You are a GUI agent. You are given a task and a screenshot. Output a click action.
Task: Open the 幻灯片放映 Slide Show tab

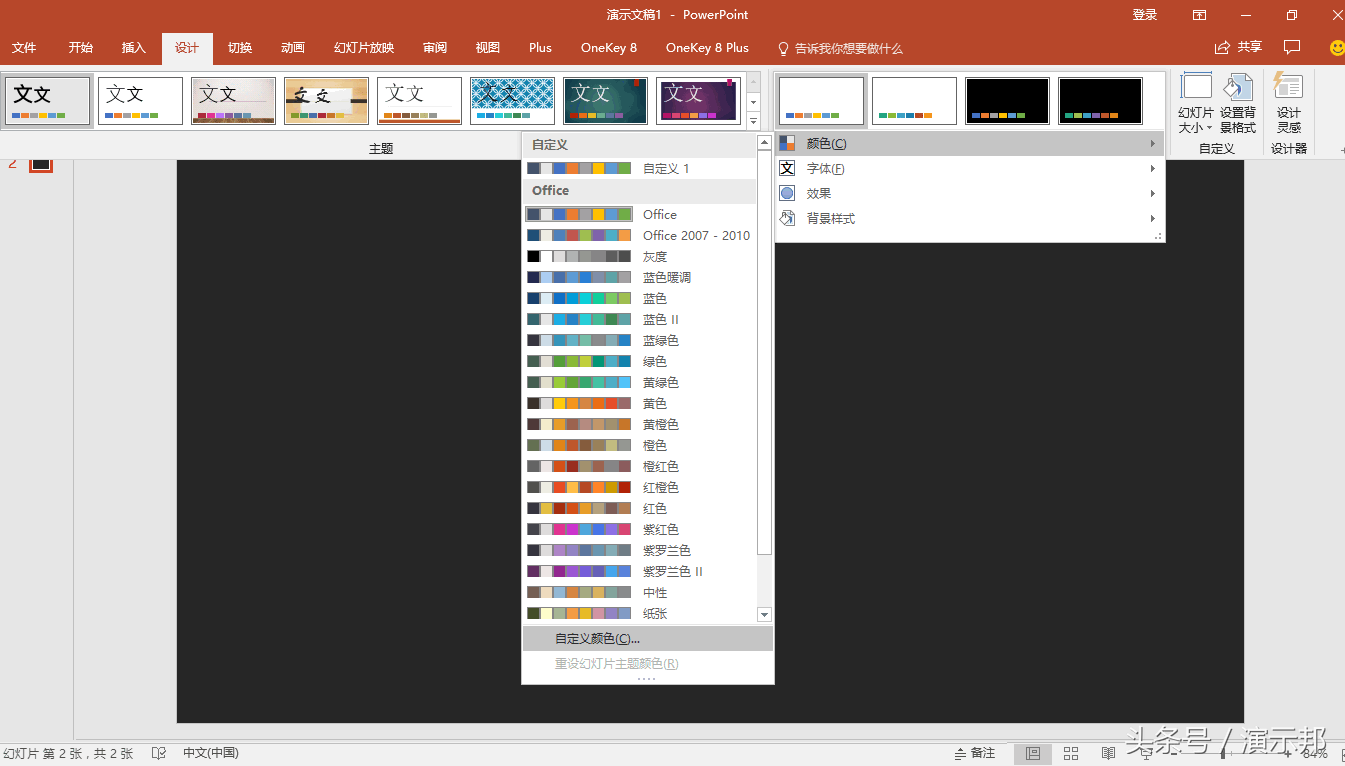coord(364,48)
